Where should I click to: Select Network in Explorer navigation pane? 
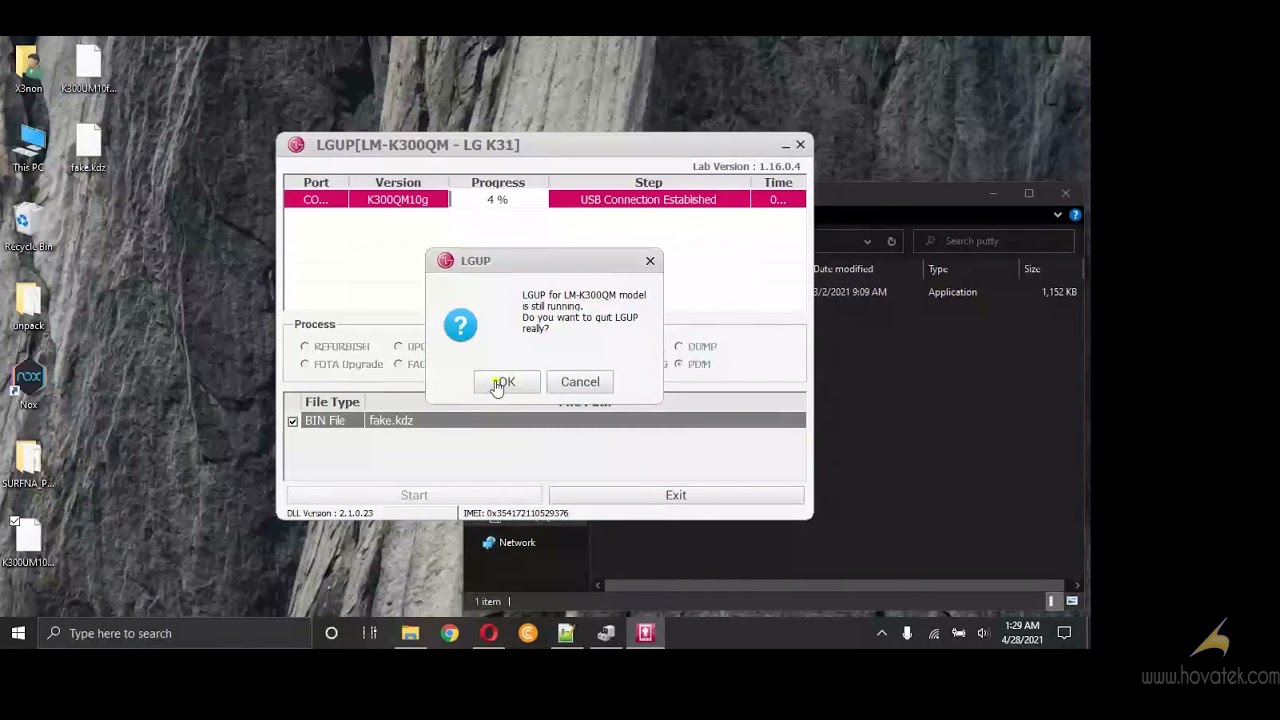pos(517,543)
